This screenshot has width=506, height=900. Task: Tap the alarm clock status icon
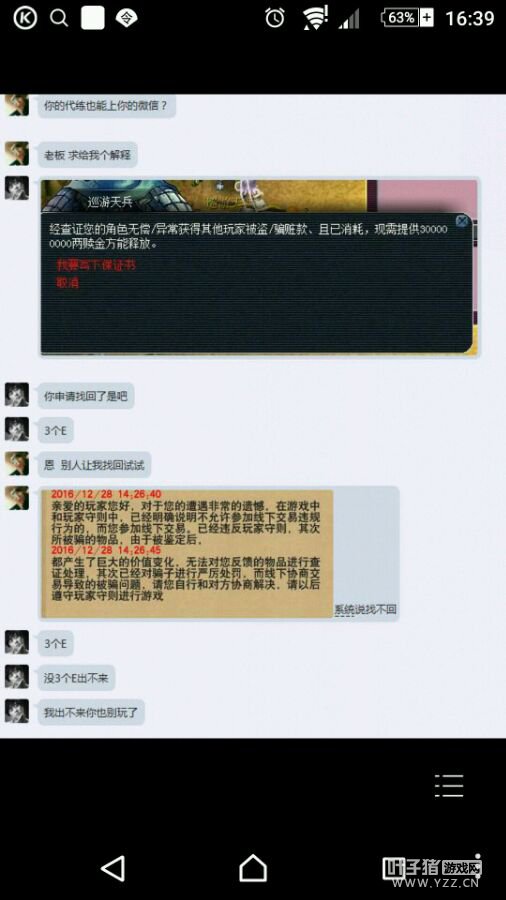point(275,18)
